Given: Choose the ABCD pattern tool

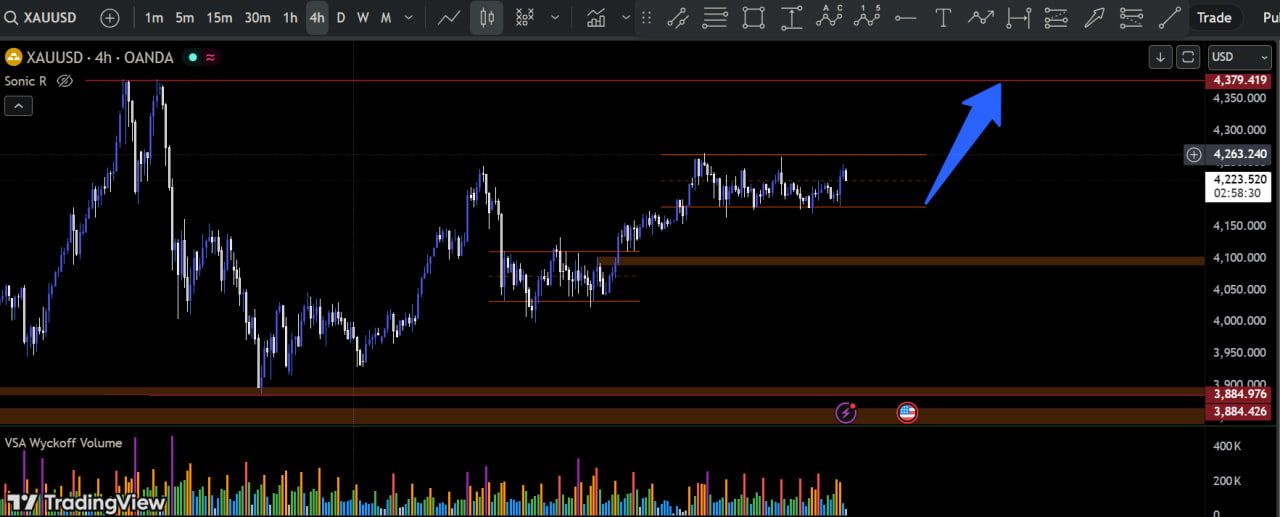Looking at the screenshot, I should tap(829, 17).
